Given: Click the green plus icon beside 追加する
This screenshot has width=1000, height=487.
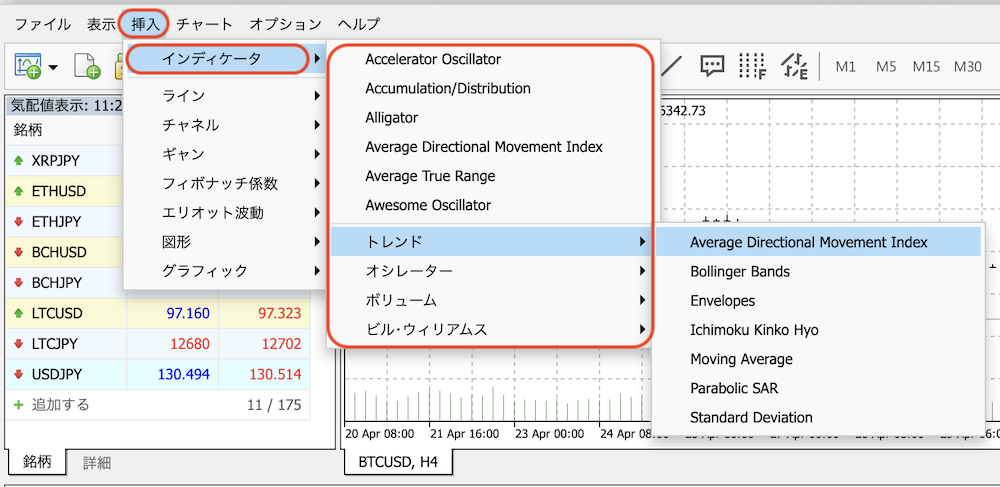Looking at the screenshot, I should coord(18,405).
